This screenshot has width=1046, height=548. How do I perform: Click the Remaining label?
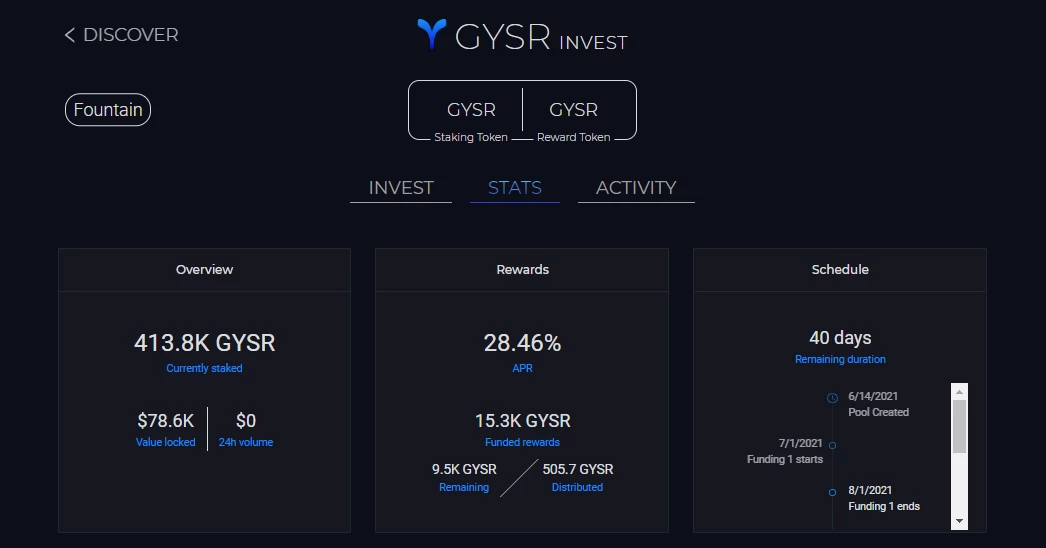(x=464, y=487)
